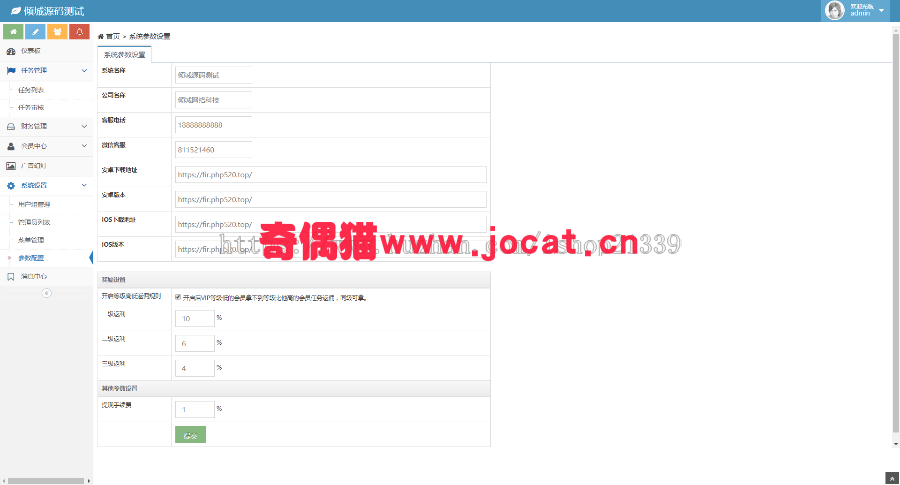The width and height of the screenshot is (900, 485).
Task: Click the orange users shortcut button
Action: (x=57, y=32)
